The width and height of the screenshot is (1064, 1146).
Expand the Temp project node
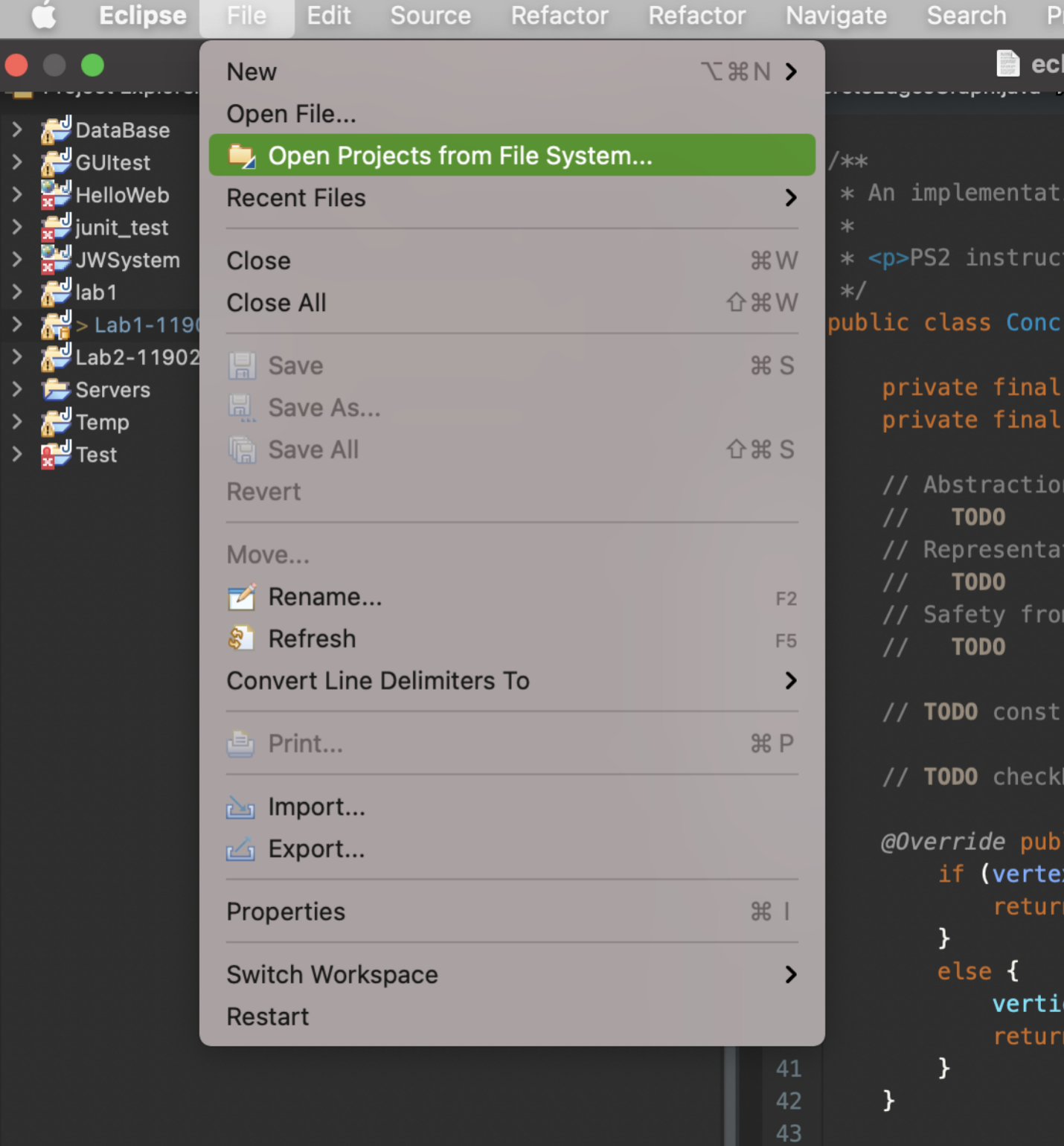(x=17, y=422)
